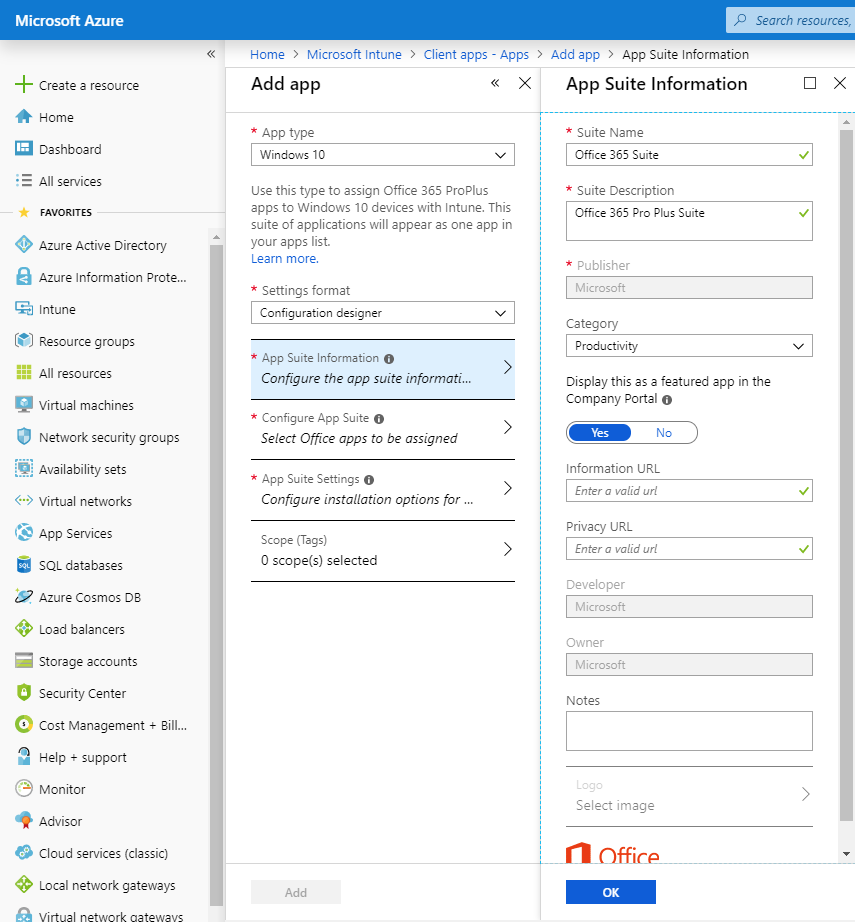Click info icon next to Company Portal

(667, 400)
